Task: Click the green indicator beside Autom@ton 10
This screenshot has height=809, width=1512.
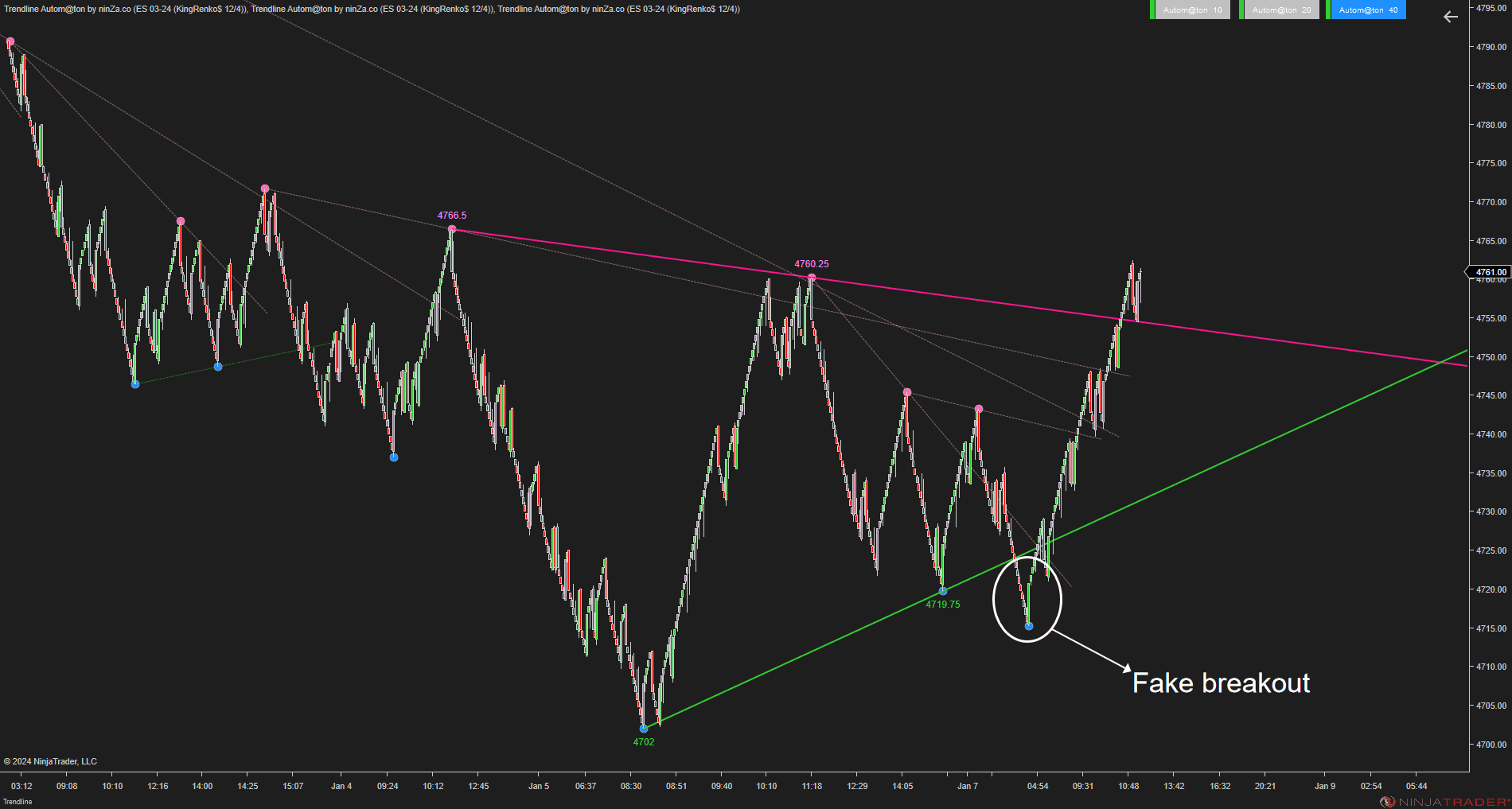Action: [1152, 10]
